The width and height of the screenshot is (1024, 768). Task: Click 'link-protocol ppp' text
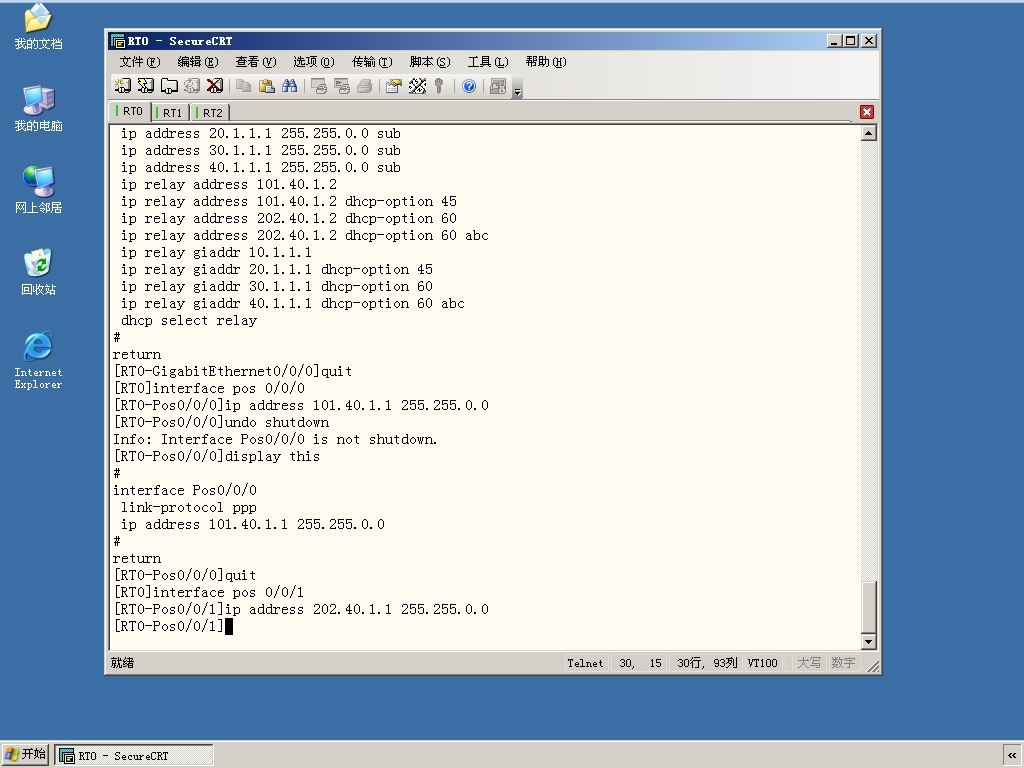(189, 507)
